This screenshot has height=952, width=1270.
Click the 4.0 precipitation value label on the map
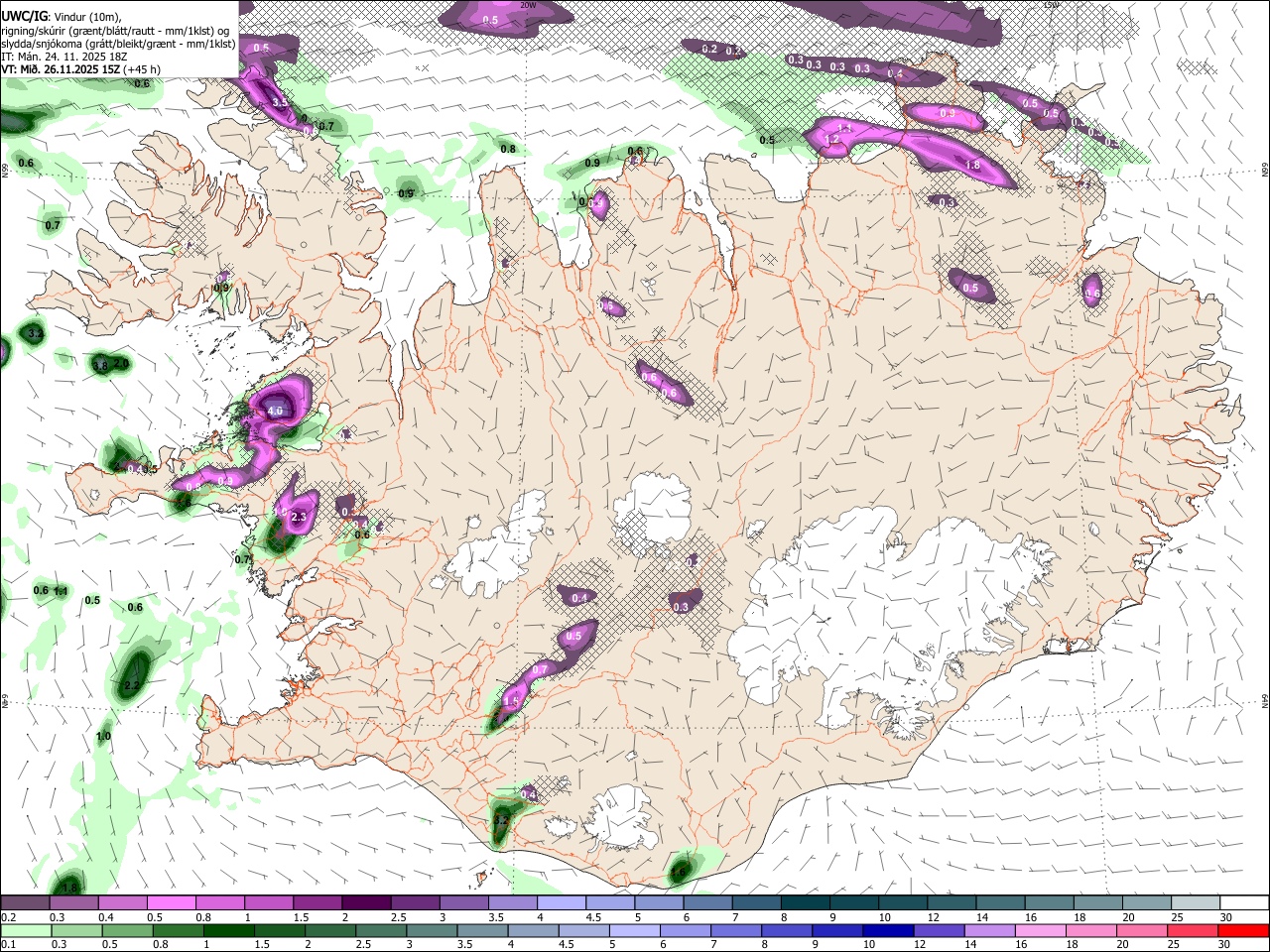(x=275, y=411)
